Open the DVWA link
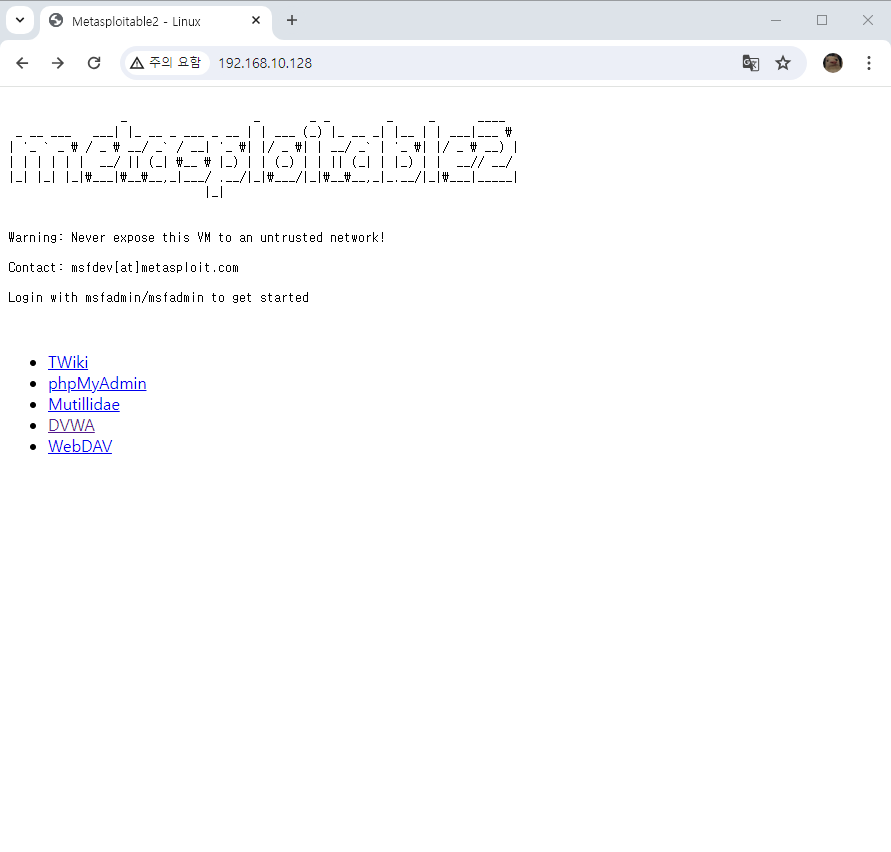Image resolution: width=891 pixels, height=852 pixels. [71, 425]
